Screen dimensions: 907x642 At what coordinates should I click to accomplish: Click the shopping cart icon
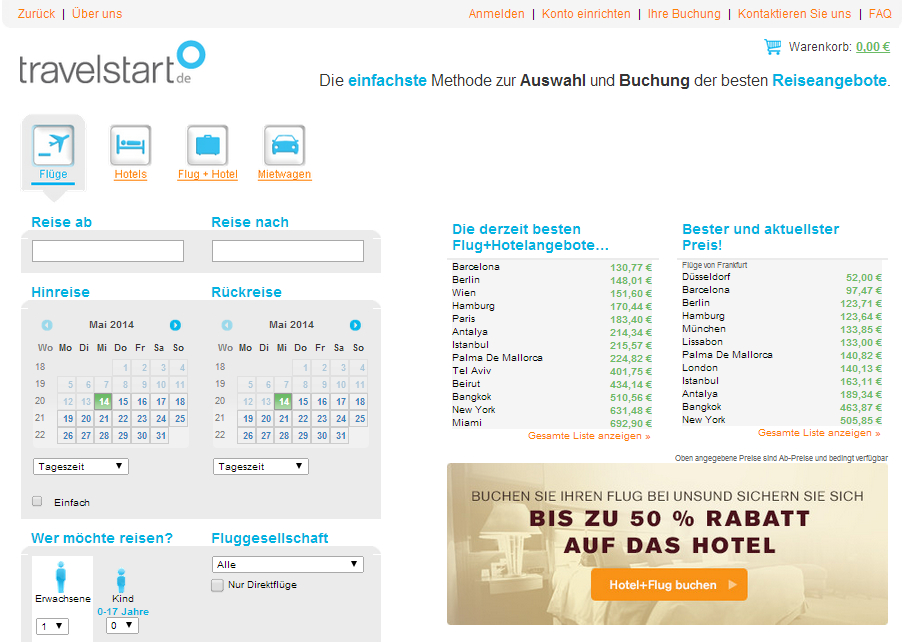(x=772, y=47)
